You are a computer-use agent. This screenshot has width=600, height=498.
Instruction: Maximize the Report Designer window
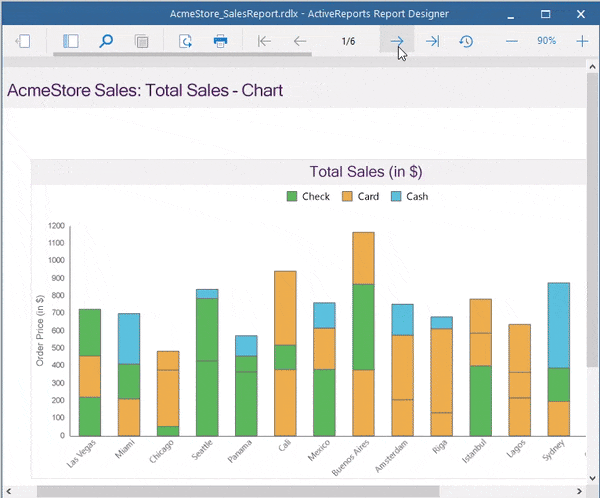545,14
